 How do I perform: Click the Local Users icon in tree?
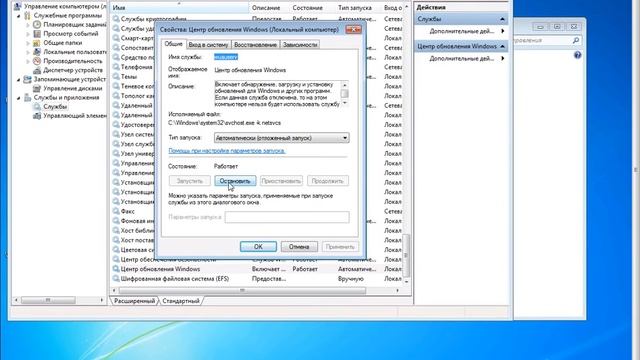pos(37,52)
